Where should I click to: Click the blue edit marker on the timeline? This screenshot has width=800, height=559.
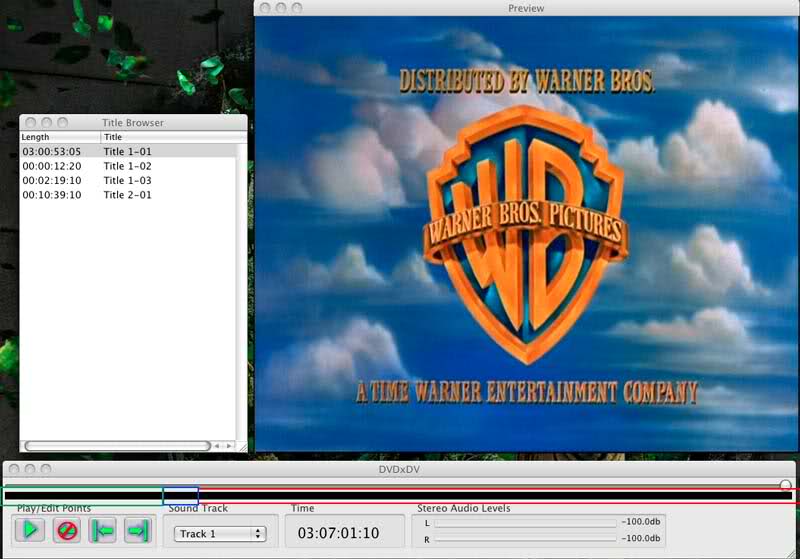[180, 496]
